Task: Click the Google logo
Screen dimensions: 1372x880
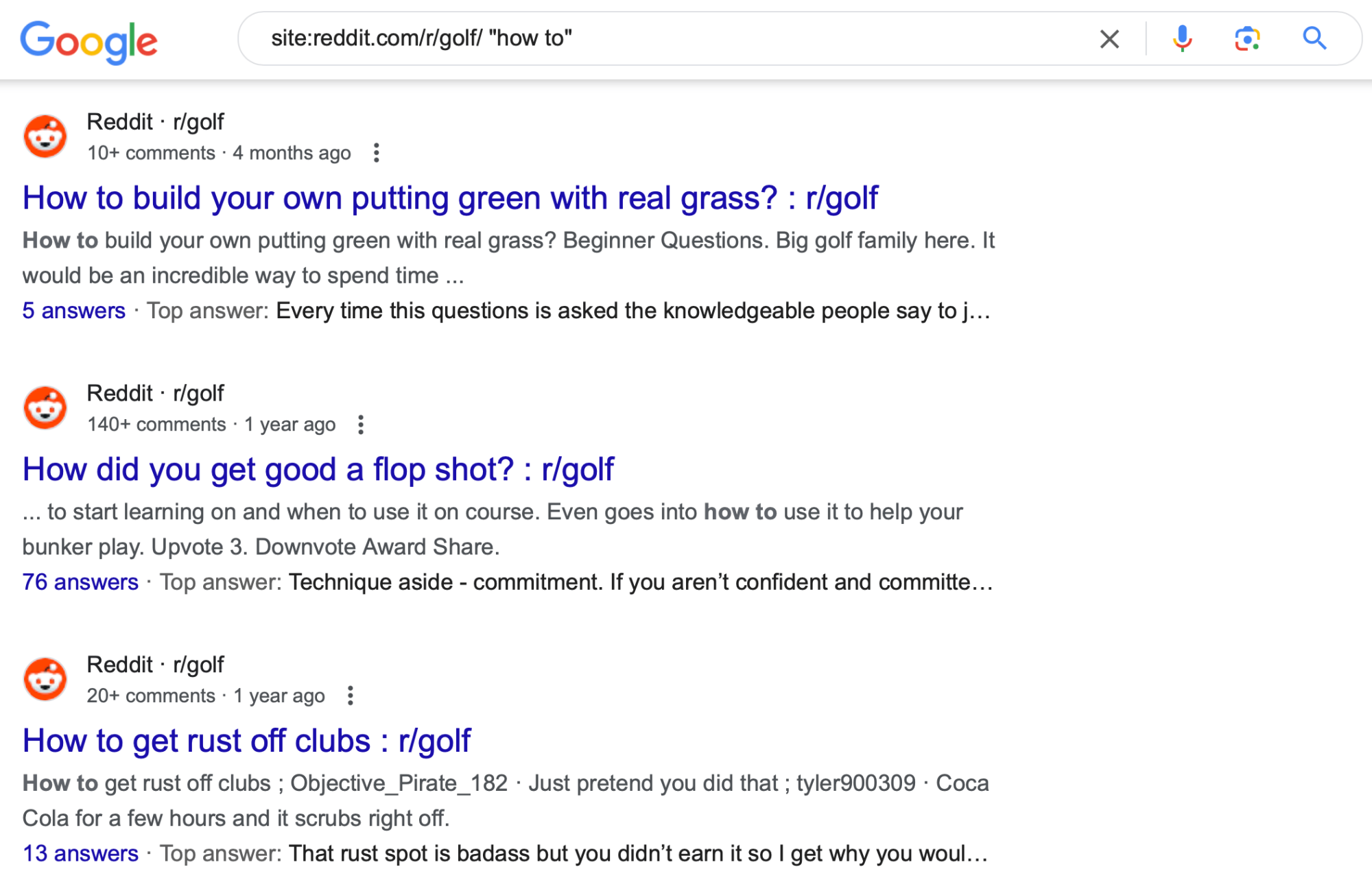Action: 89,41
